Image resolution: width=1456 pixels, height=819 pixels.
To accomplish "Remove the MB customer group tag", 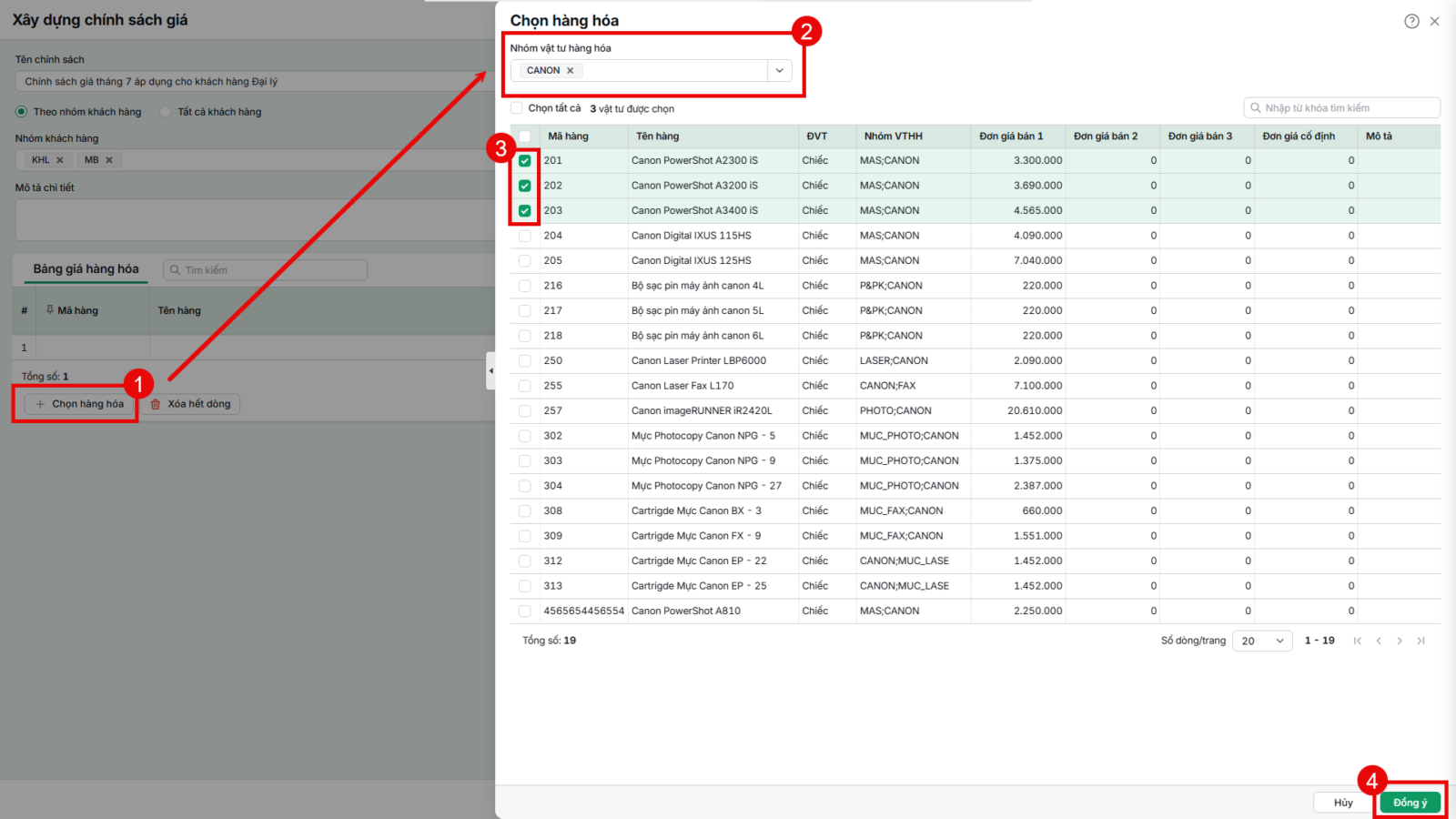I will click(x=109, y=160).
